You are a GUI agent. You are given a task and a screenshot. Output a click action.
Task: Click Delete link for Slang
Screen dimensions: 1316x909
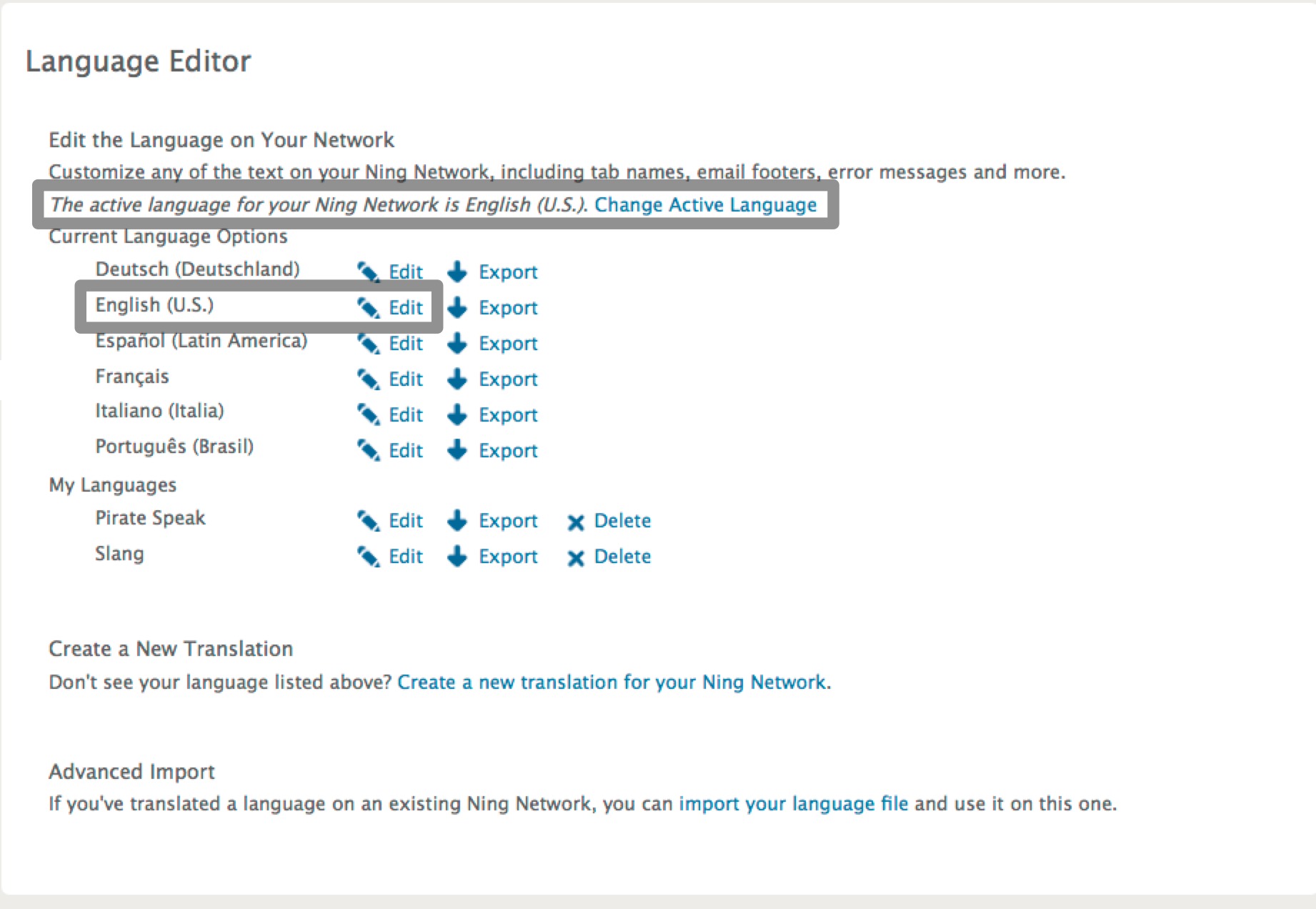click(x=622, y=557)
